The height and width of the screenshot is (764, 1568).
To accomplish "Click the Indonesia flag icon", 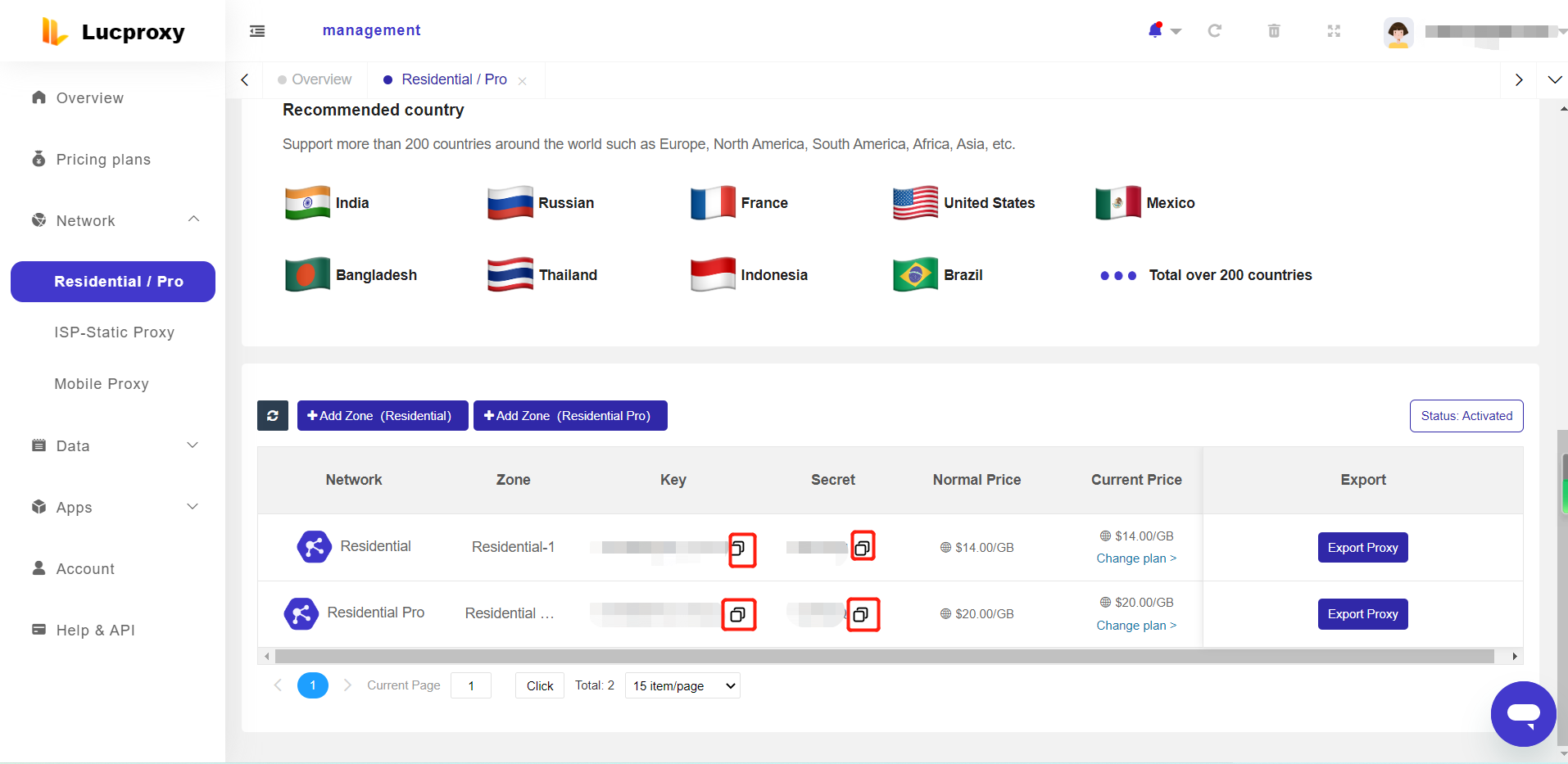I will [713, 274].
